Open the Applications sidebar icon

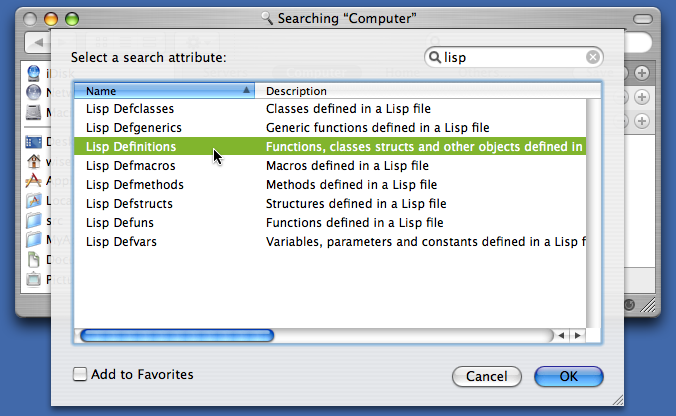pyautogui.click(x=34, y=181)
